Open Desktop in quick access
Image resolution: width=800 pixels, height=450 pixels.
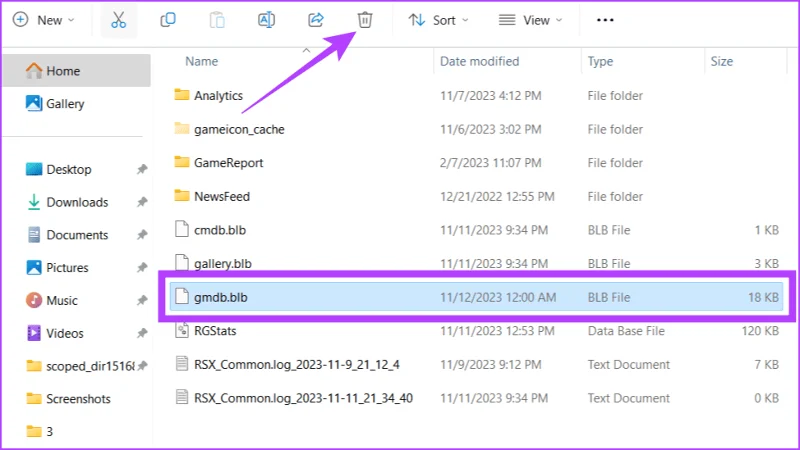pyautogui.click(x=59, y=169)
